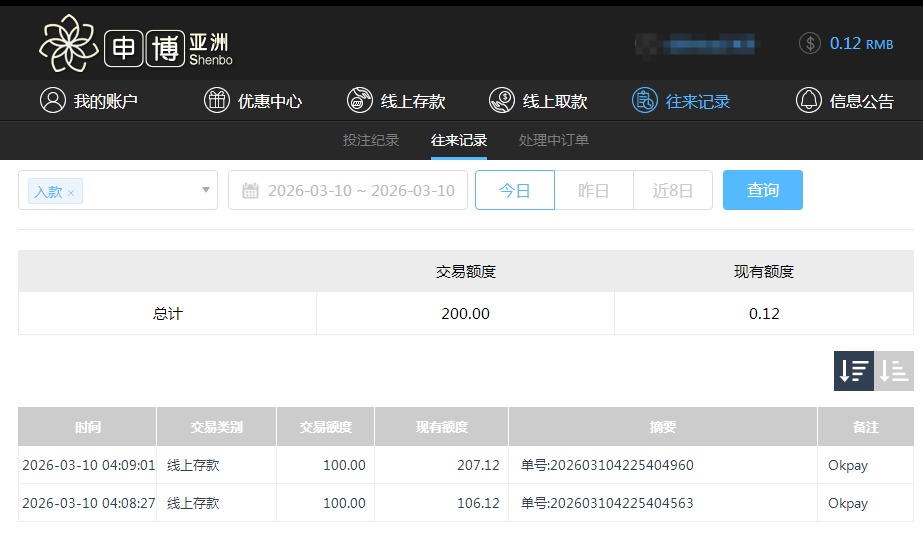The height and width of the screenshot is (537, 923).
Task: Open 线上存款 menu item
Action: (396, 101)
